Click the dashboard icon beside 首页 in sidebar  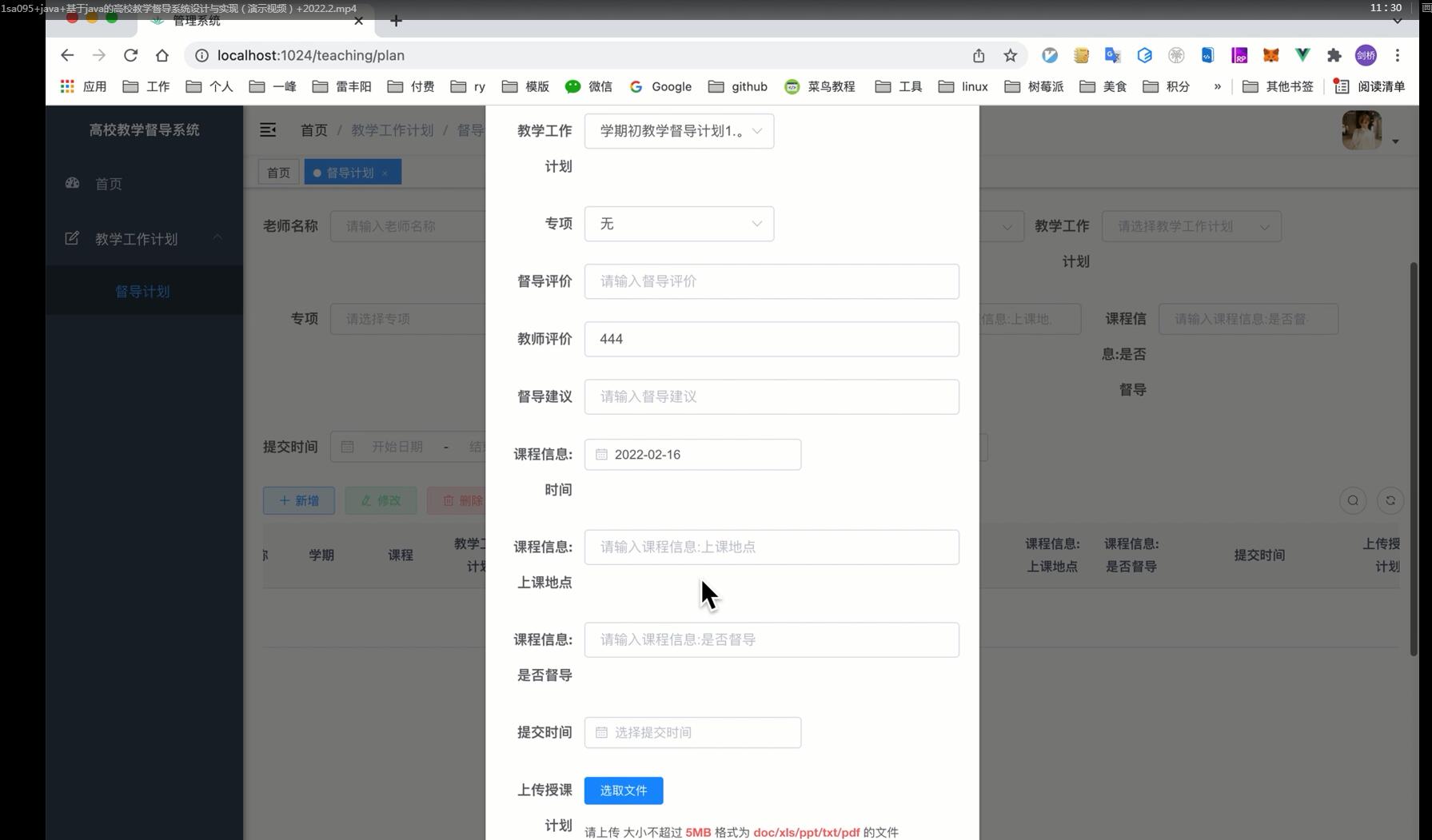click(72, 183)
